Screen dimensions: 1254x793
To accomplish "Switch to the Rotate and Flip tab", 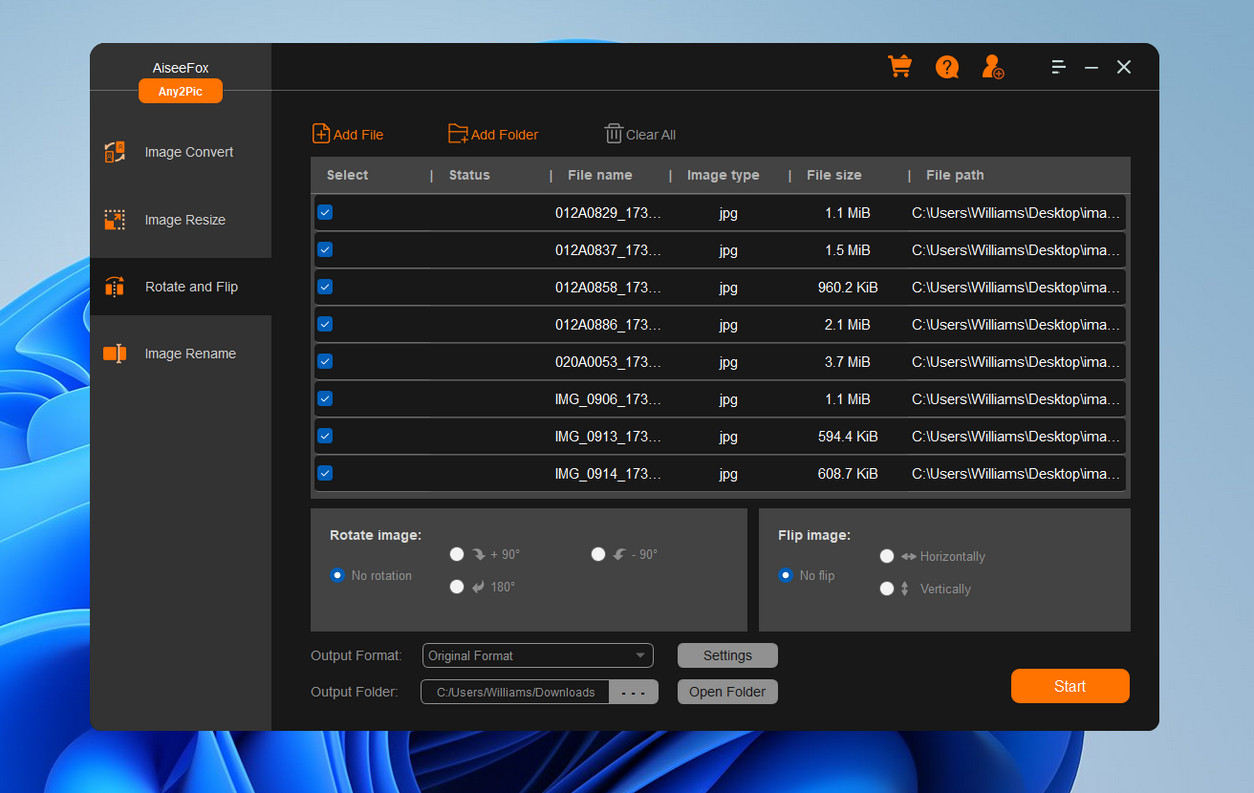I will (181, 287).
